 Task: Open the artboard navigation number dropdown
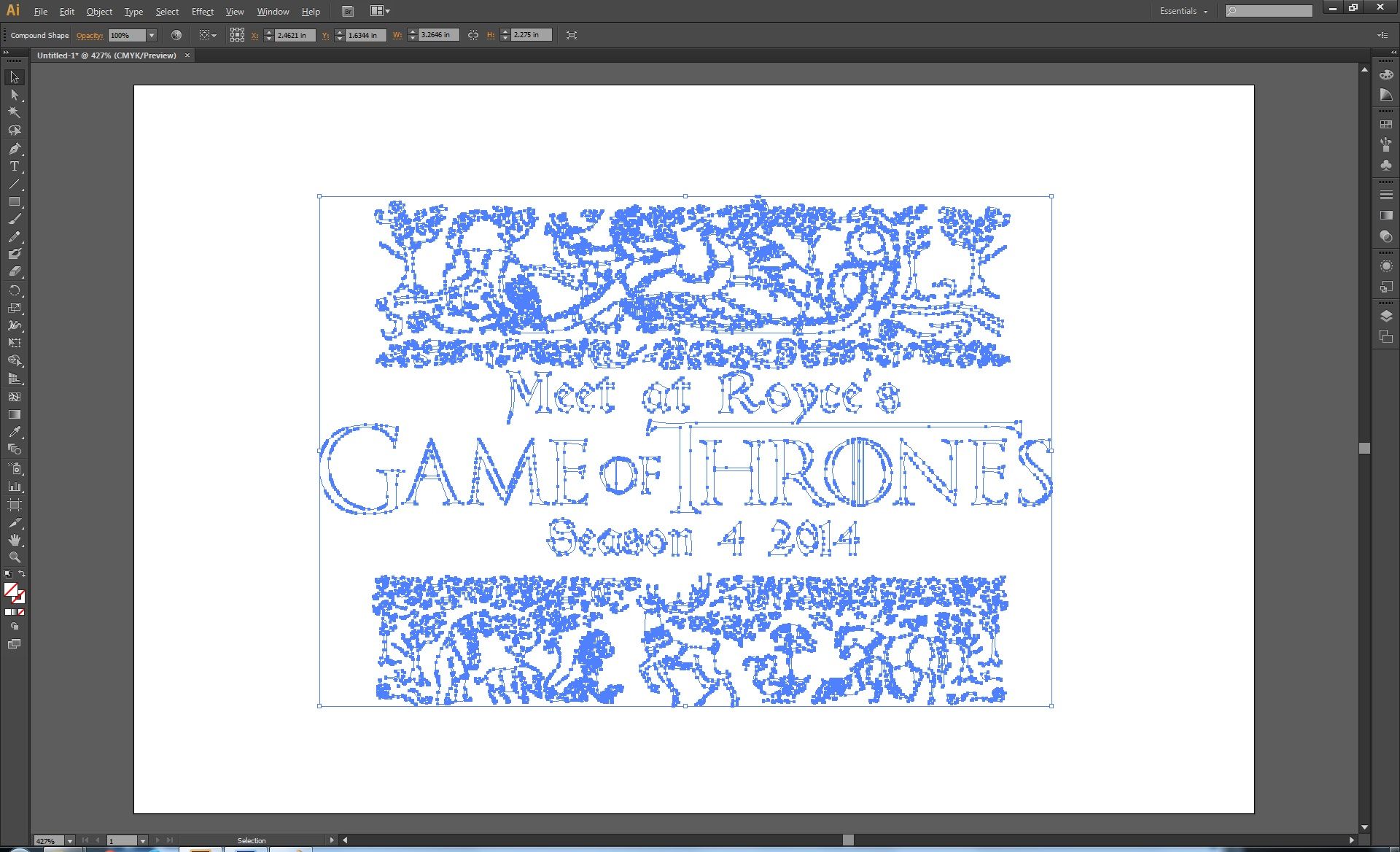coord(143,841)
